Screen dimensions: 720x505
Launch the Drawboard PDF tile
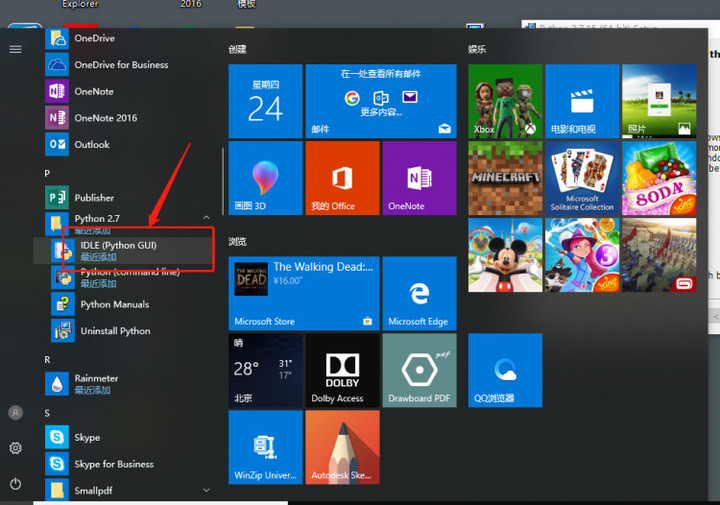(419, 370)
